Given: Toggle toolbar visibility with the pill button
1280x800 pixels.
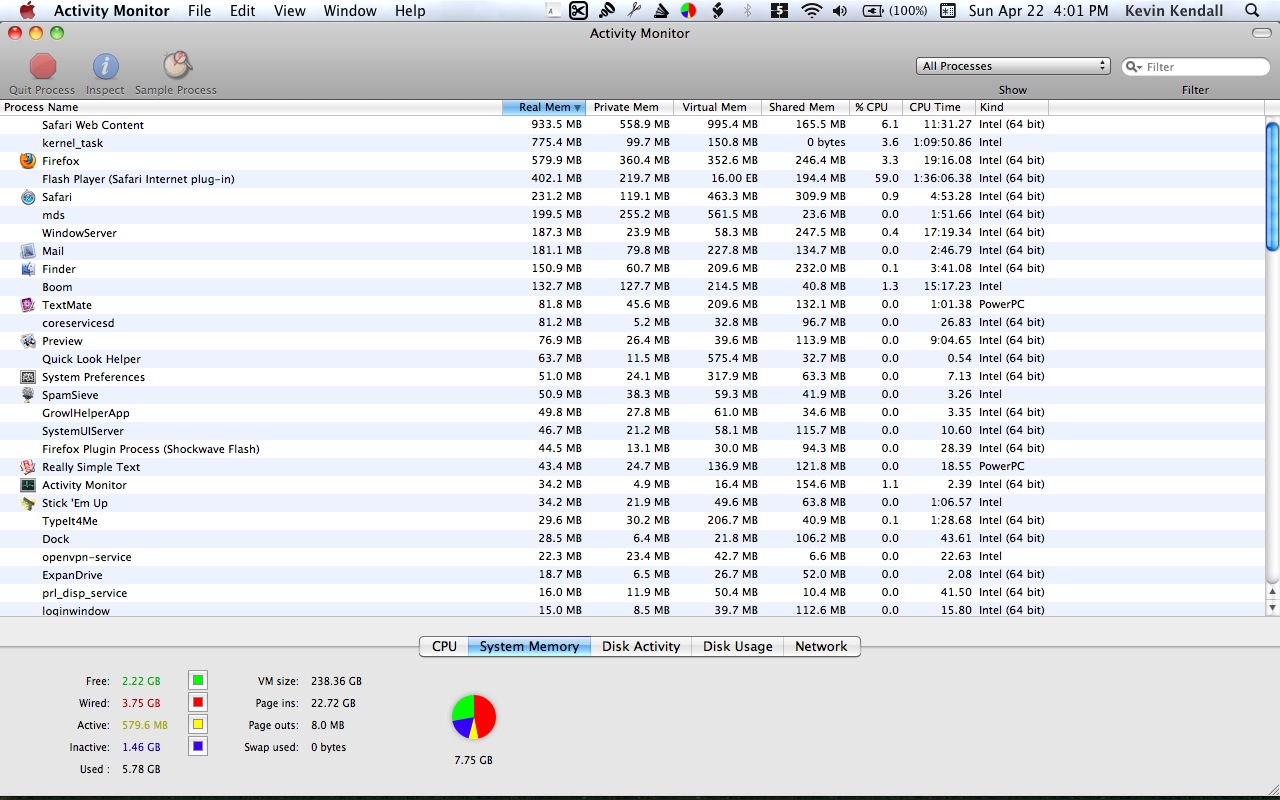Looking at the screenshot, I should (x=1262, y=33).
